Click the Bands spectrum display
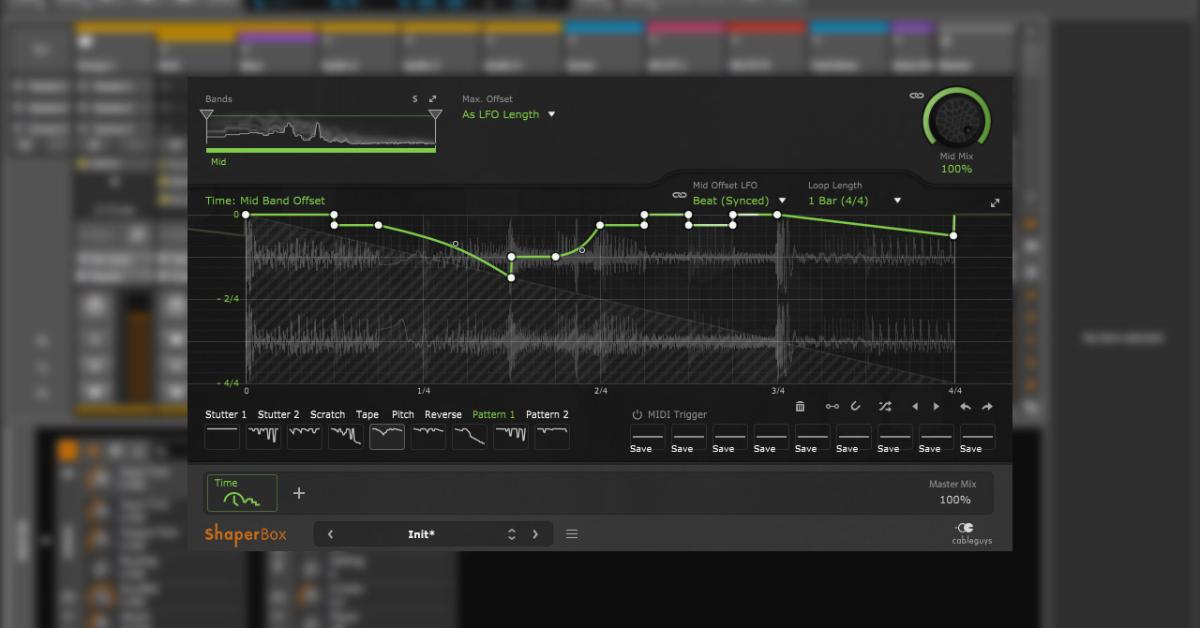1200x628 pixels. 321,130
